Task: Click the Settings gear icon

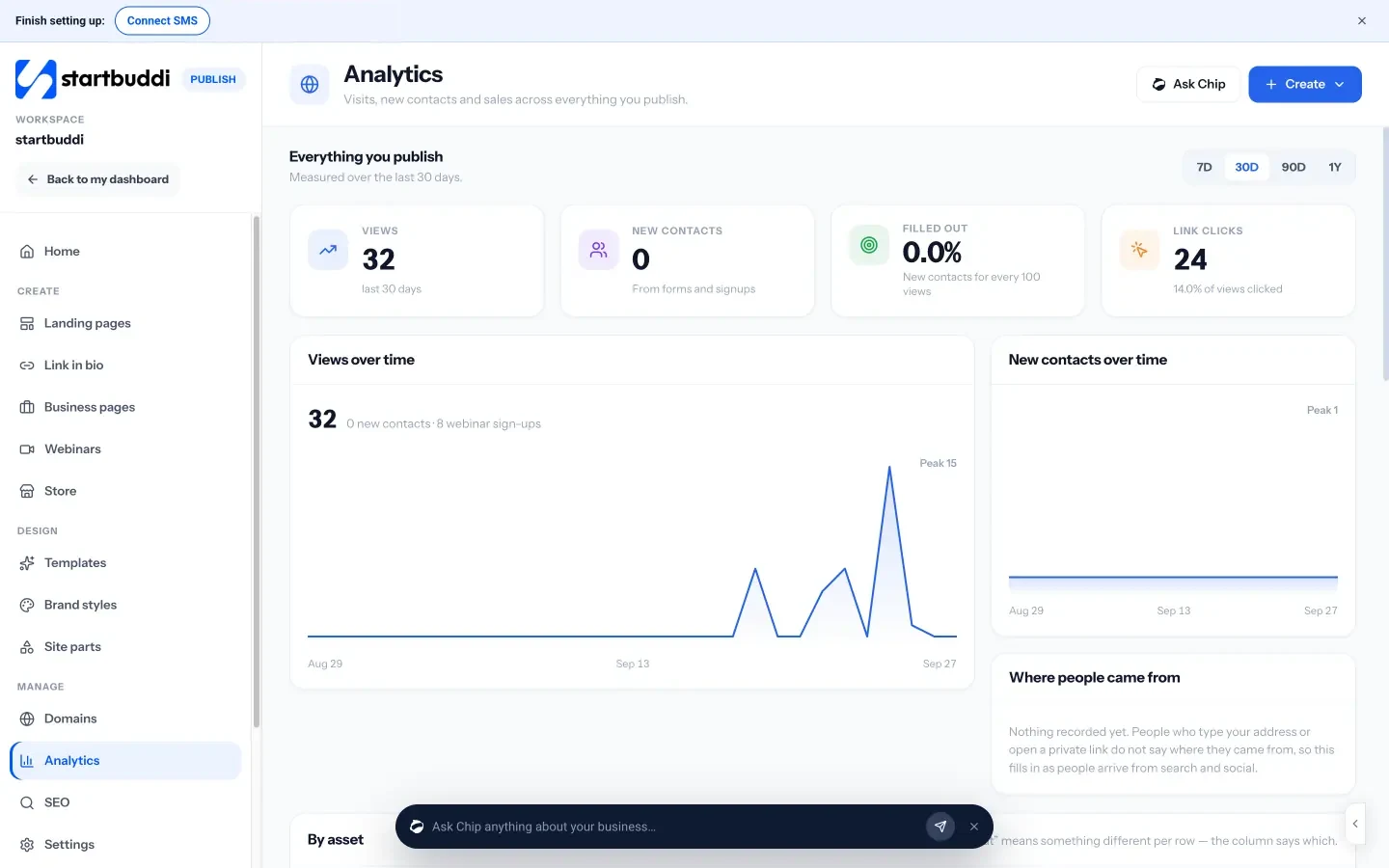Action: [27, 845]
